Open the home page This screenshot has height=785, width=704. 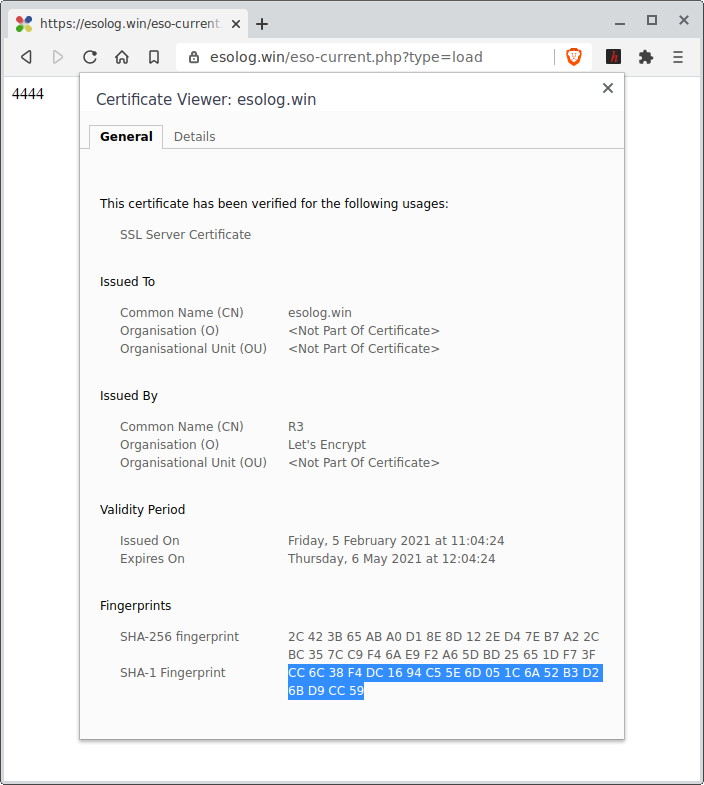pyautogui.click(x=122, y=57)
